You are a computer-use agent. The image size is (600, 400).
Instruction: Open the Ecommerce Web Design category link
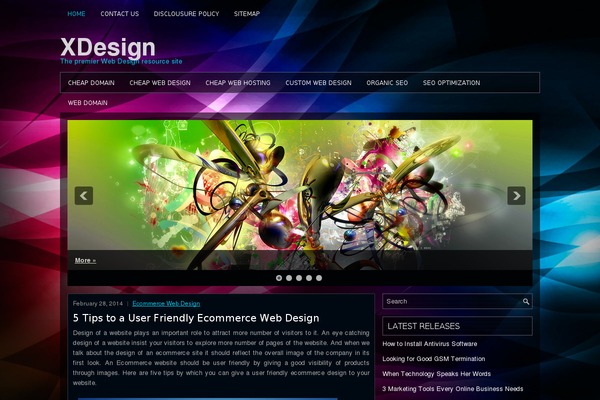click(x=166, y=304)
